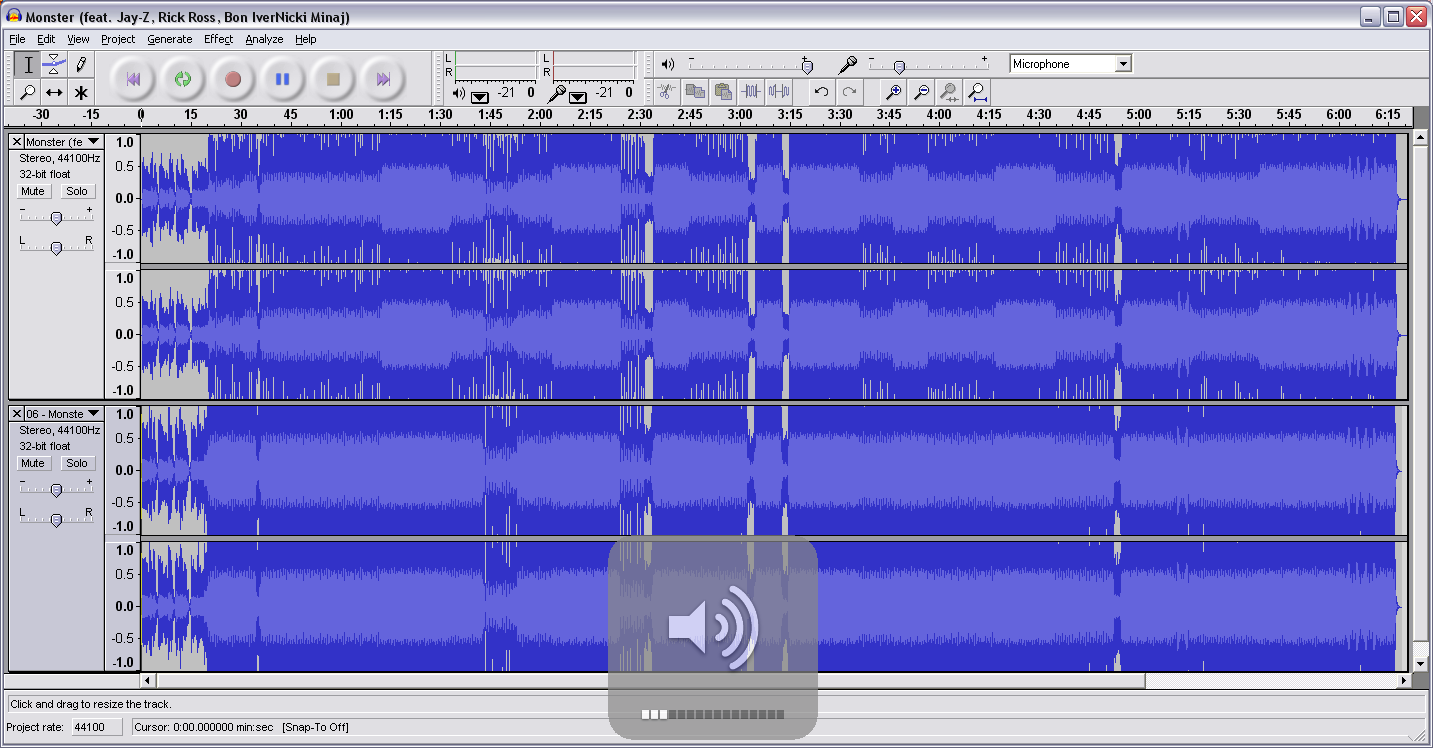
Task: Click the Cut scissors icon
Action: point(667,92)
